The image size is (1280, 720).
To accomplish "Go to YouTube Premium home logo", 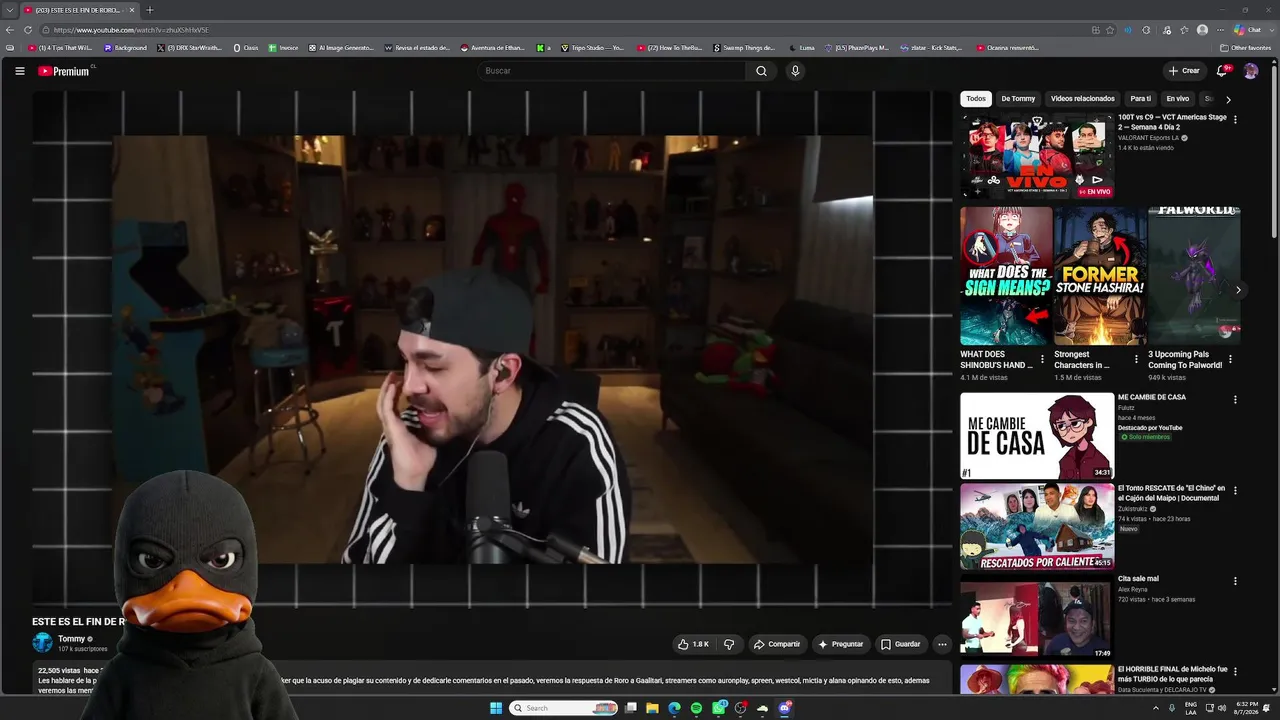I will [x=65, y=71].
